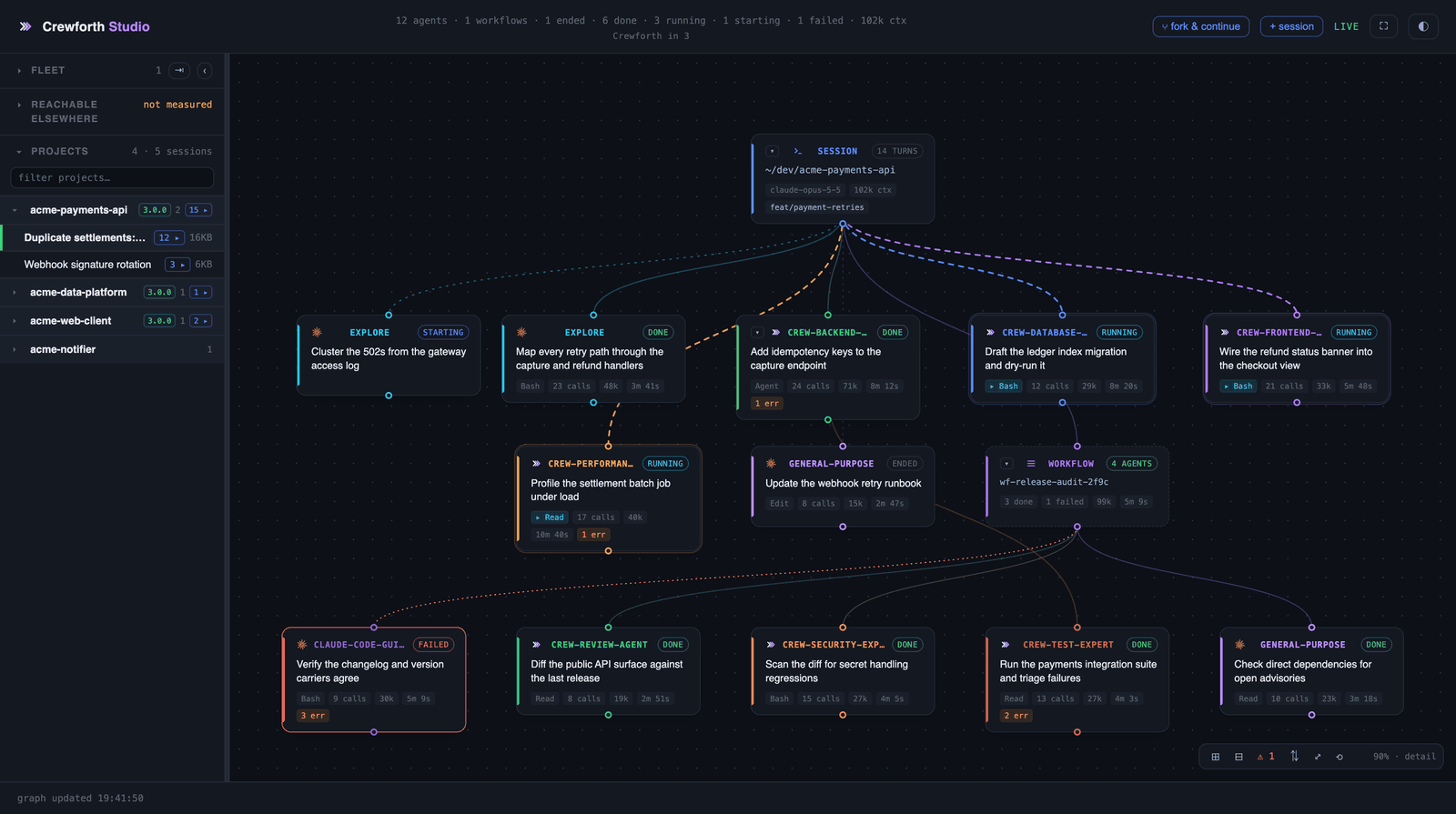
Task: Click the reset view circular arrow icon
Action: point(1340,757)
